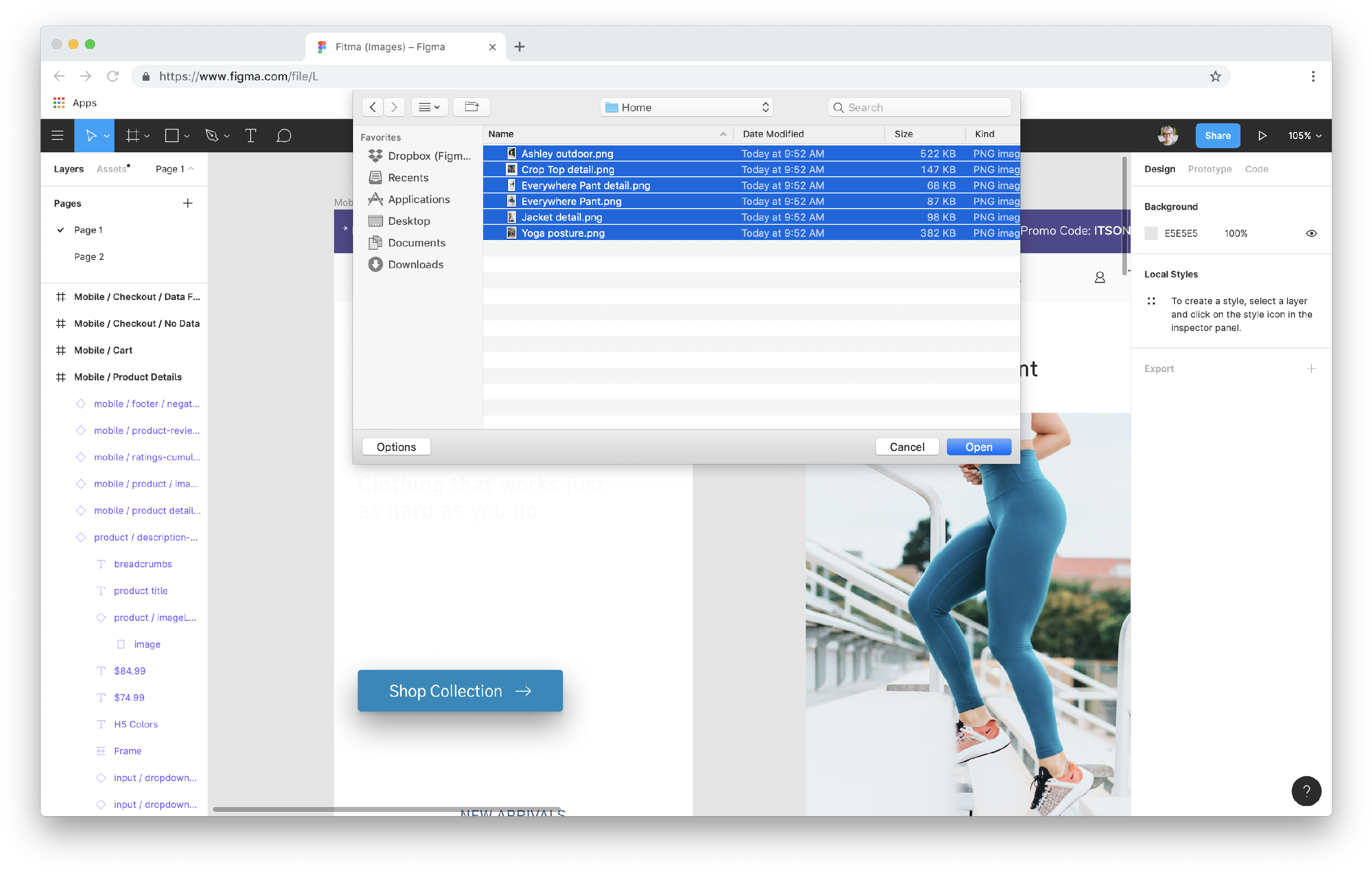This screenshot has height=872, width=1372.
Task: Switch to the Assets tab
Action: [112, 168]
